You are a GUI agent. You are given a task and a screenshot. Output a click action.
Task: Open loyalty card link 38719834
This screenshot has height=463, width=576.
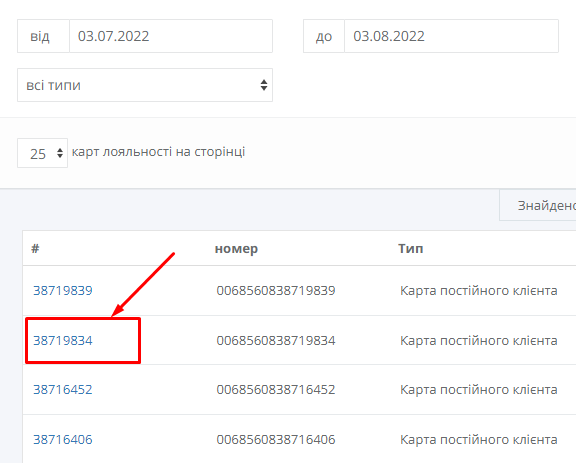tap(63, 341)
